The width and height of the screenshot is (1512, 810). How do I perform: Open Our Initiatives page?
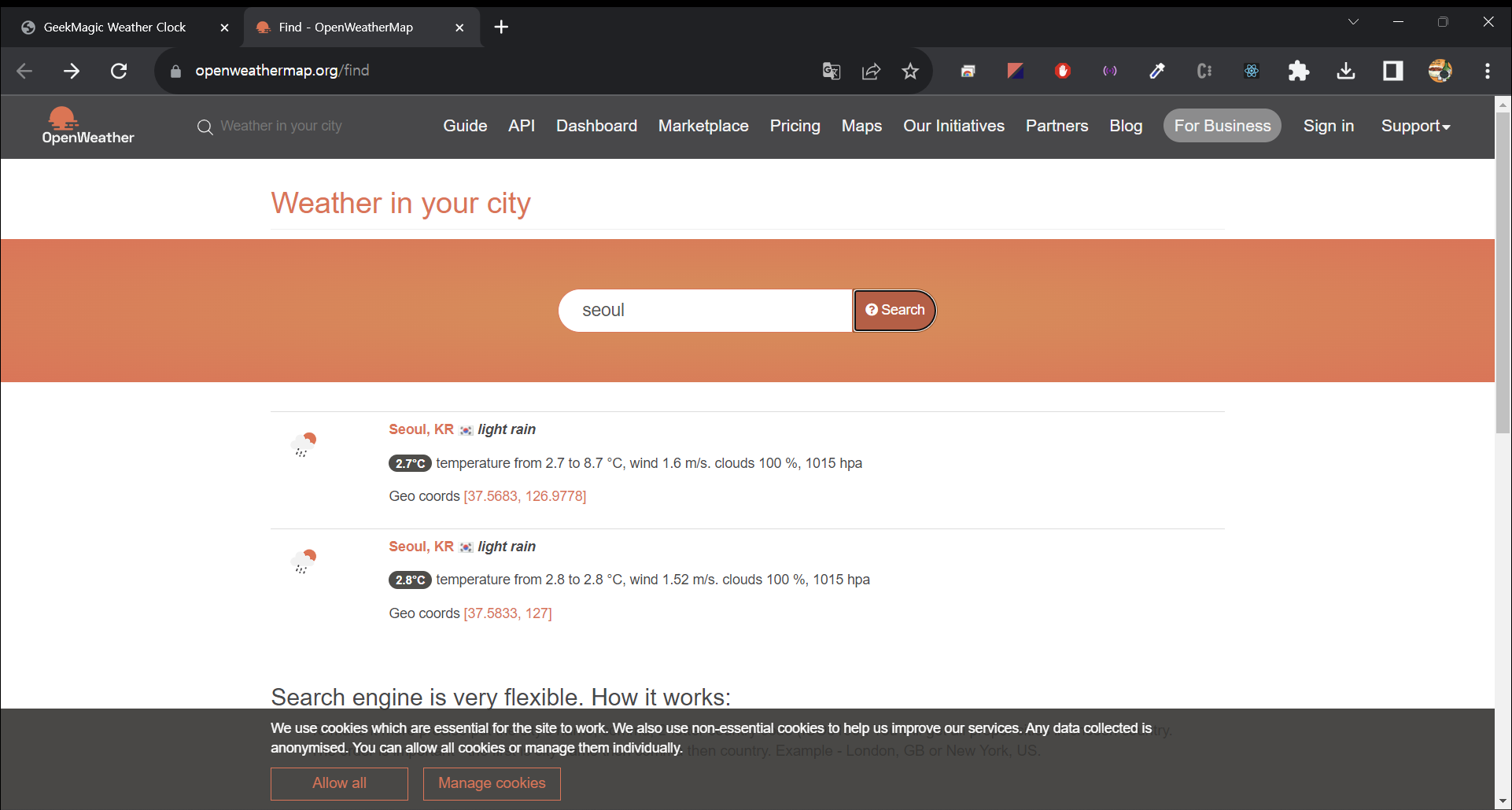tap(953, 126)
